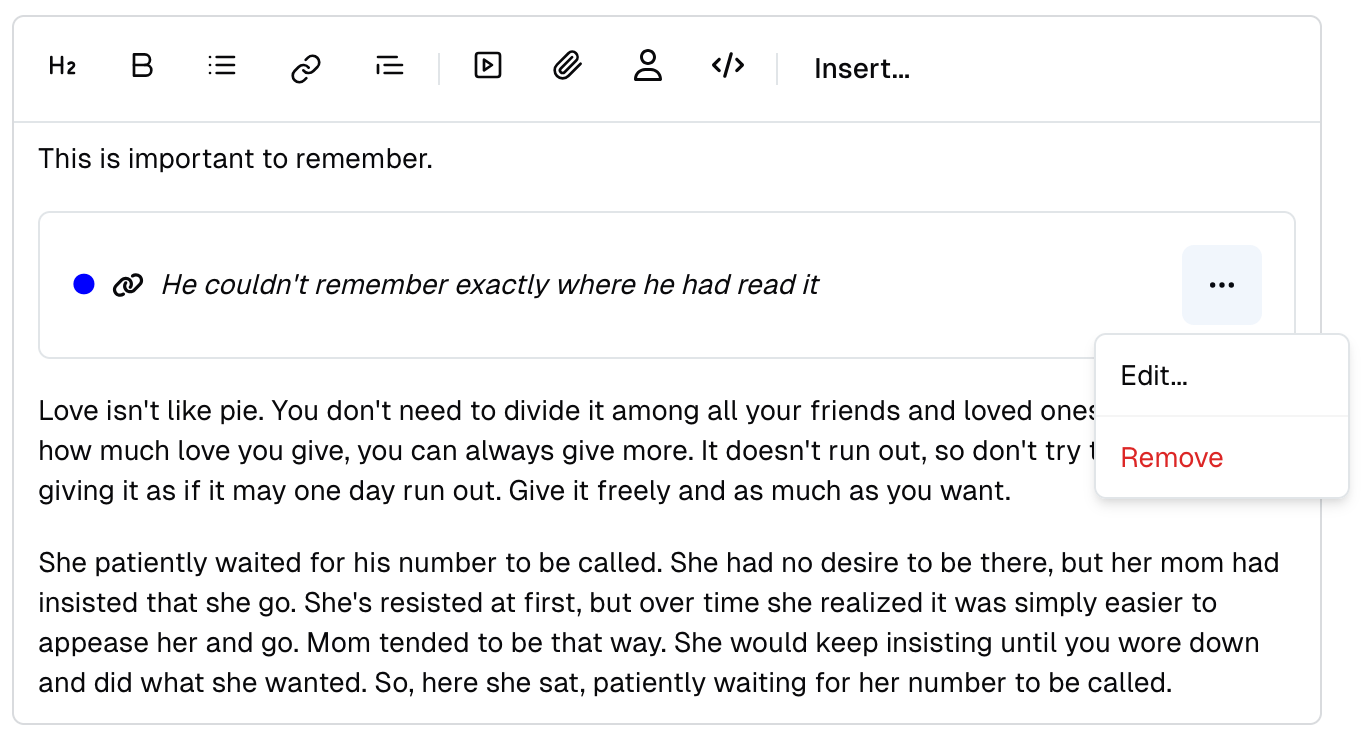The width and height of the screenshot is (1366, 742).
Task: Click the three-dots options button
Action: click(1221, 285)
